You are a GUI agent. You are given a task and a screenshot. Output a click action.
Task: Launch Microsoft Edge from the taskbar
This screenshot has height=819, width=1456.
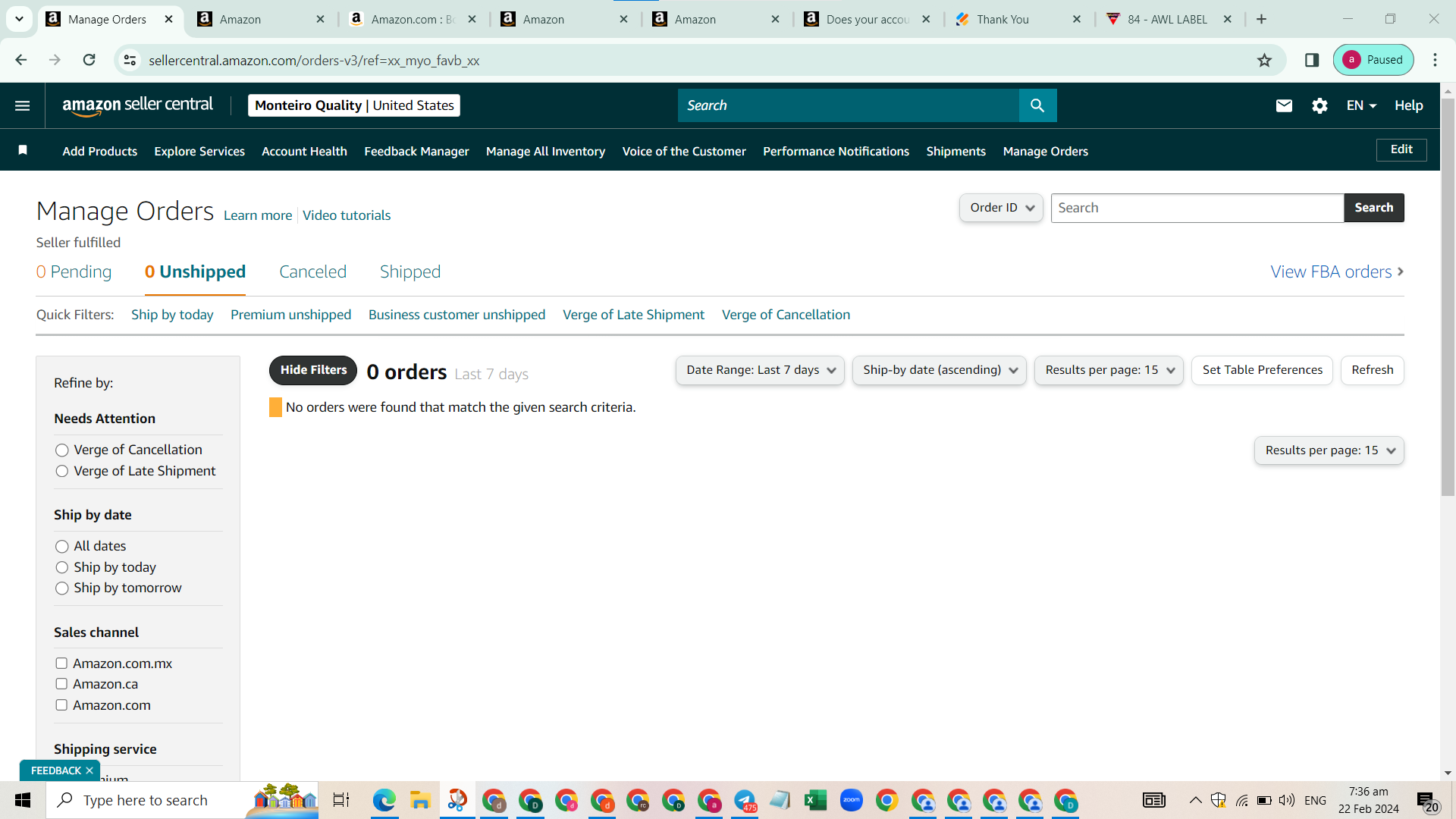pos(384,800)
